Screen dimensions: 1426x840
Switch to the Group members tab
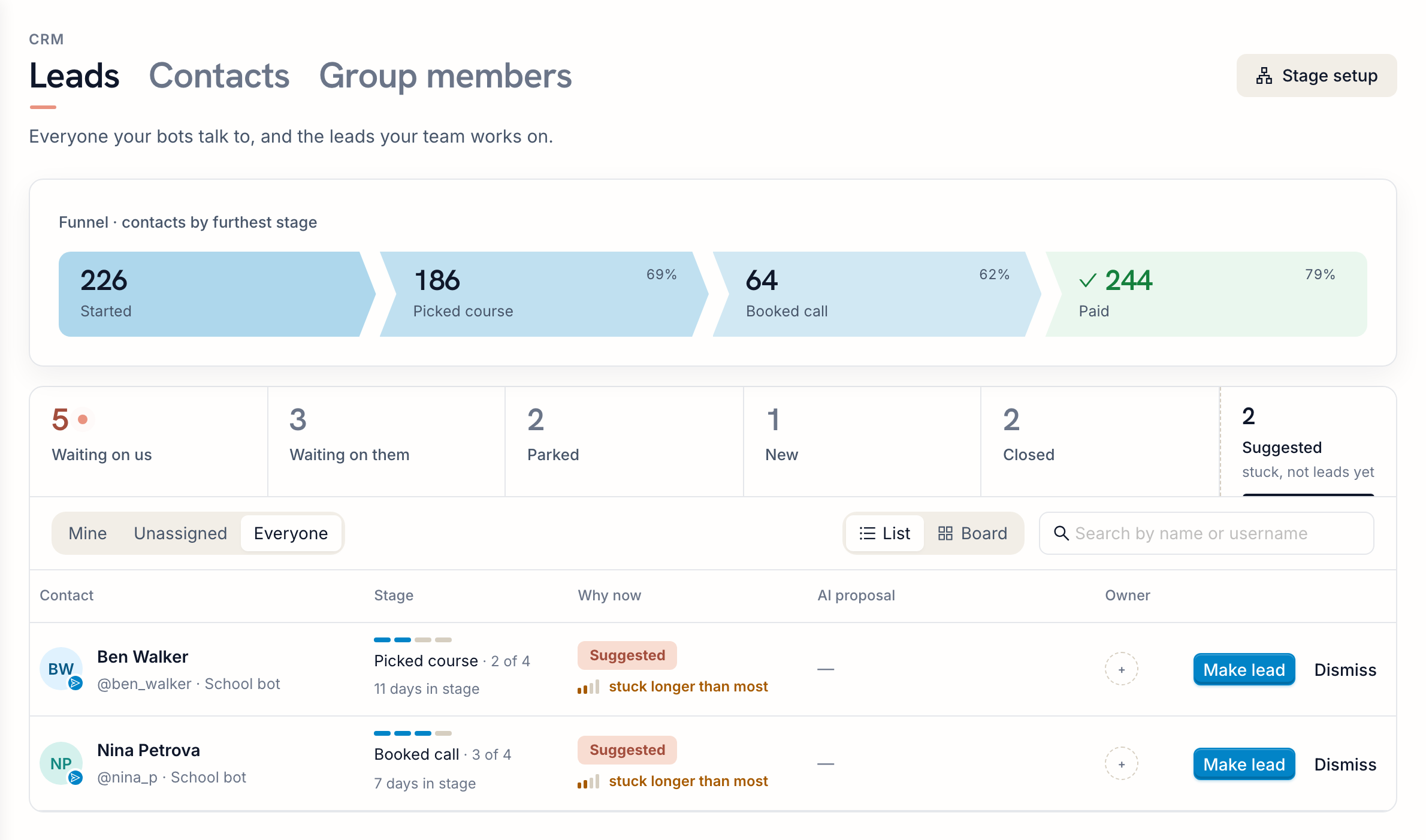[445, 76]
